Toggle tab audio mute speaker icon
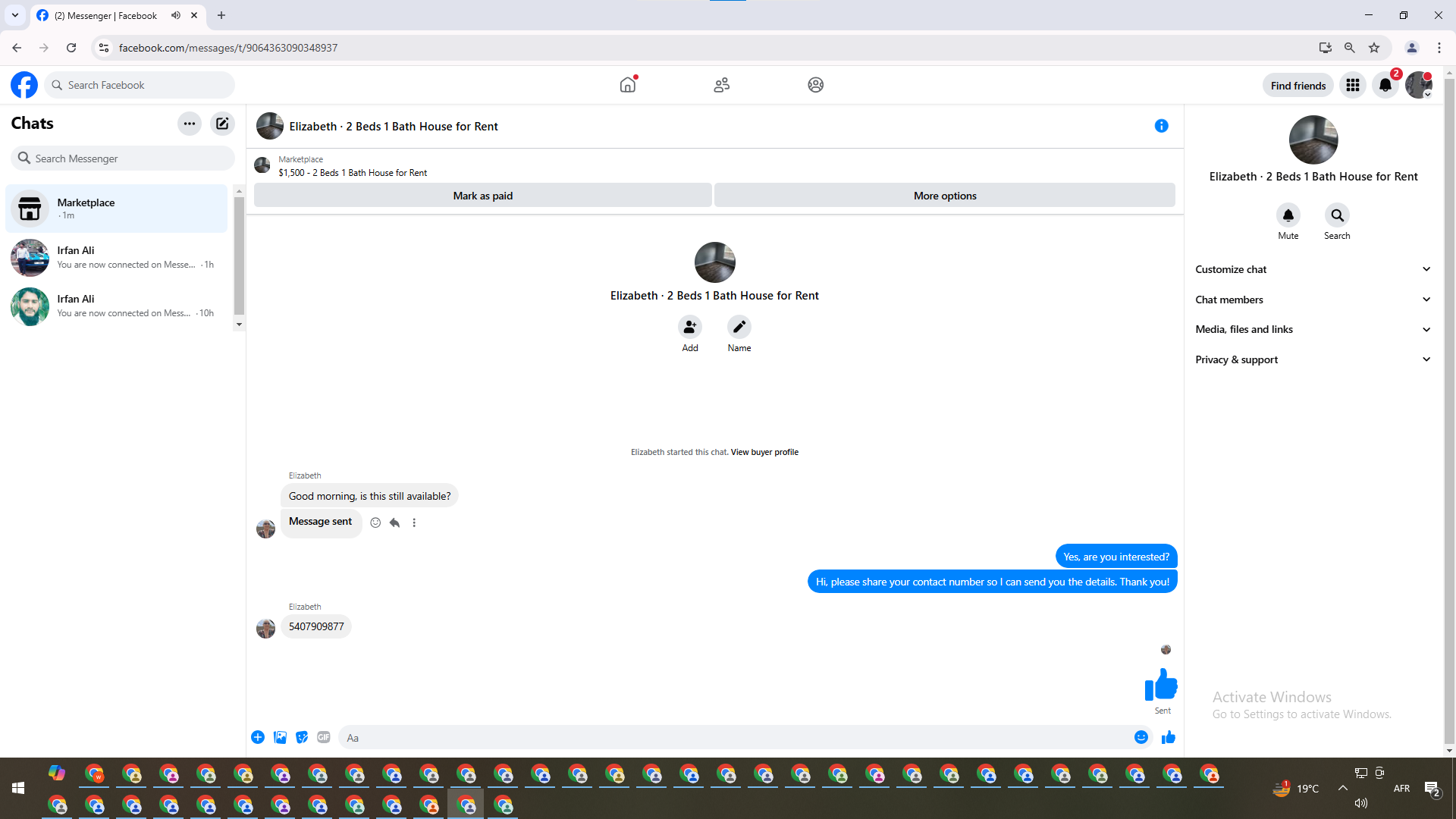This screenshot has height=819, width=1456. pos(176,15)
